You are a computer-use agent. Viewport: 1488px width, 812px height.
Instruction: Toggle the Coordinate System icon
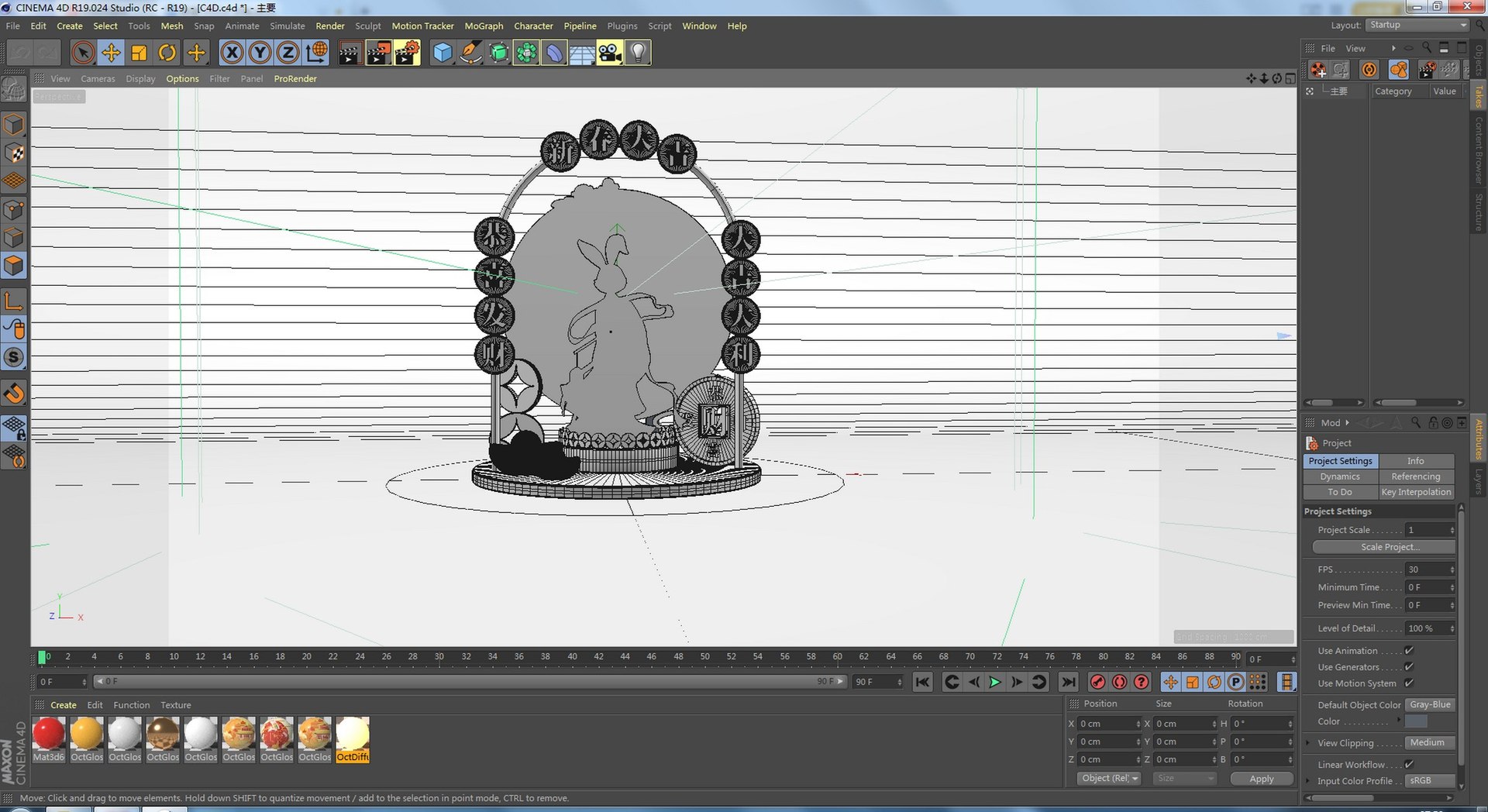click(x=316, y=53)
